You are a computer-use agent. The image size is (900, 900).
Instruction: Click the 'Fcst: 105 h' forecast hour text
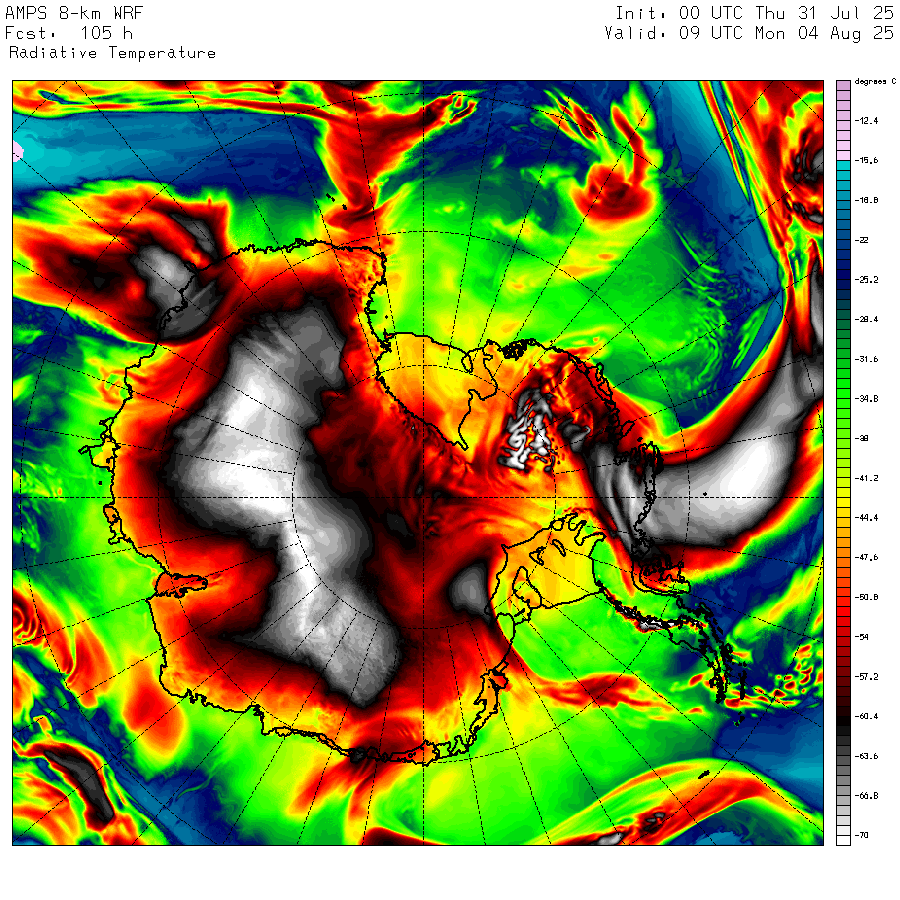69,33
